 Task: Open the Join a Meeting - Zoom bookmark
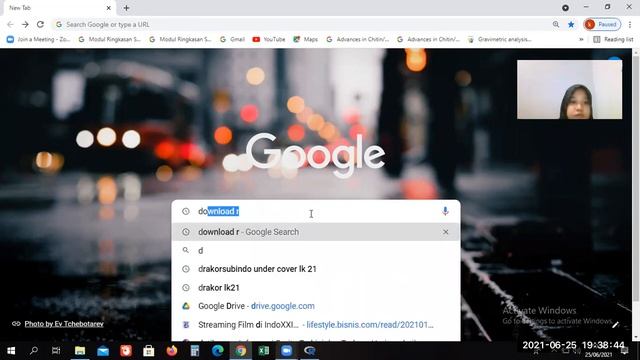pyautogui.click(x=38, y=39)
